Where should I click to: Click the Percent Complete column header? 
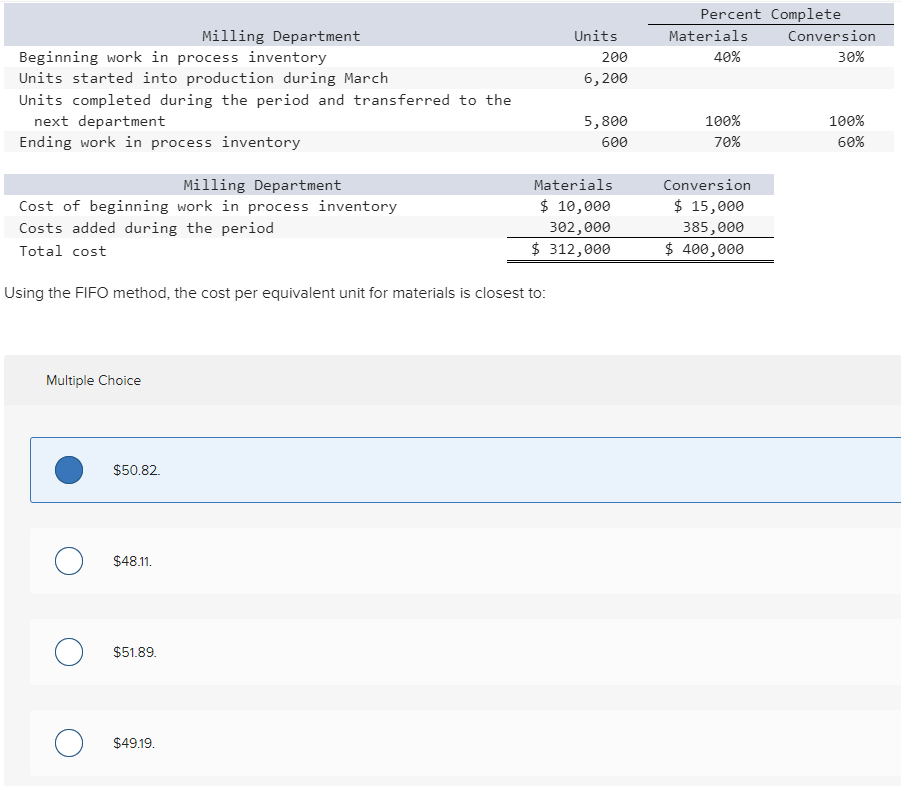pos(772,13)
